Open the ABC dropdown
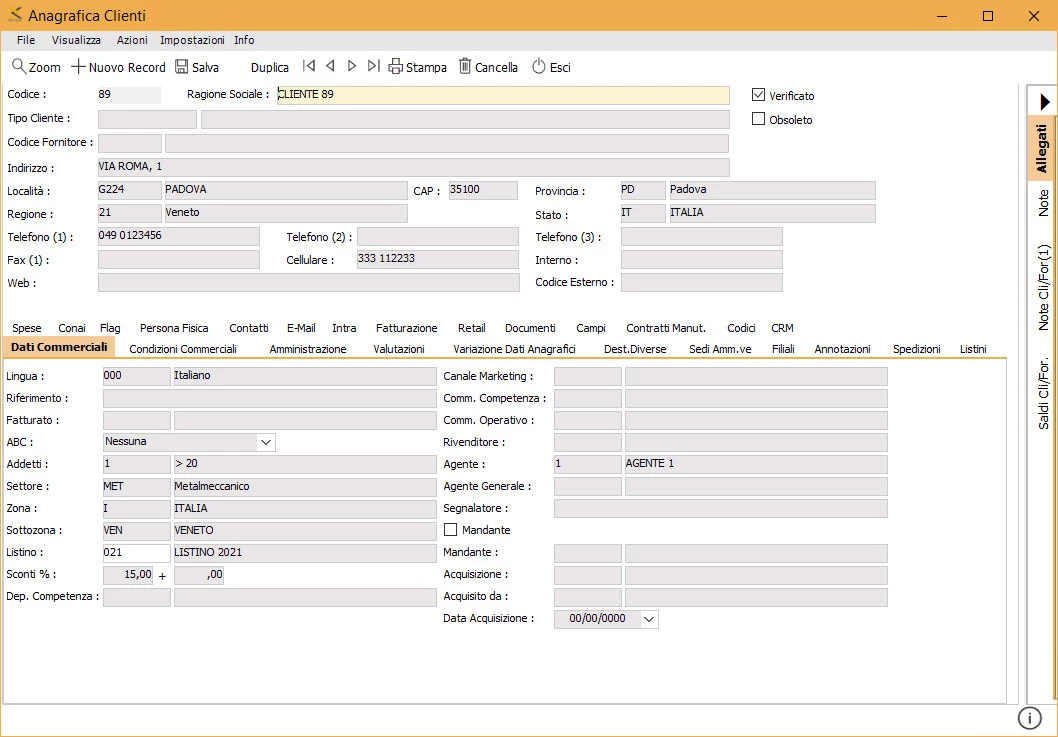1058x737 pixels. tap(266, 442)
